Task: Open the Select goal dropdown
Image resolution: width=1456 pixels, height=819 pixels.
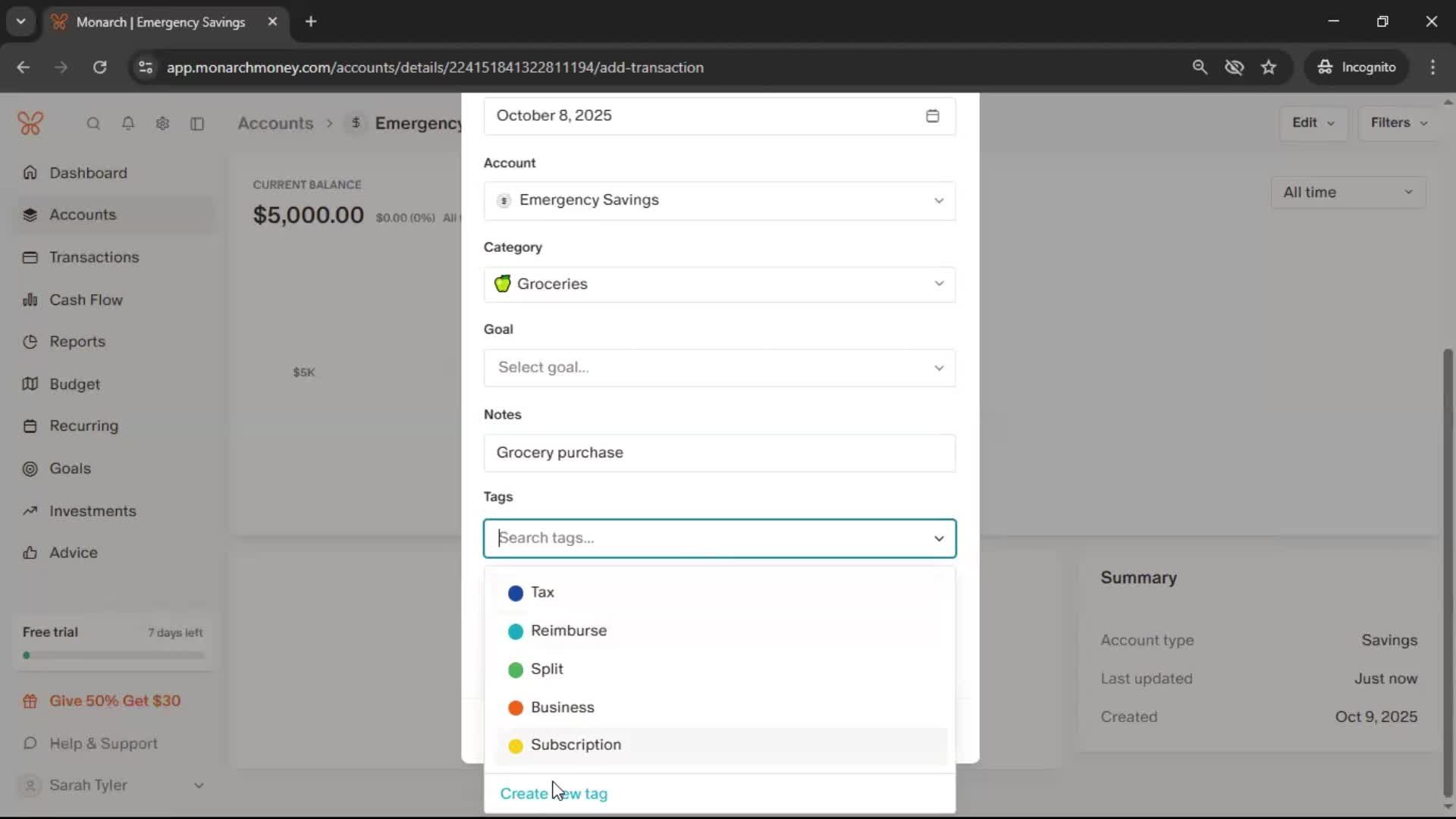Action: coord(719,368)
